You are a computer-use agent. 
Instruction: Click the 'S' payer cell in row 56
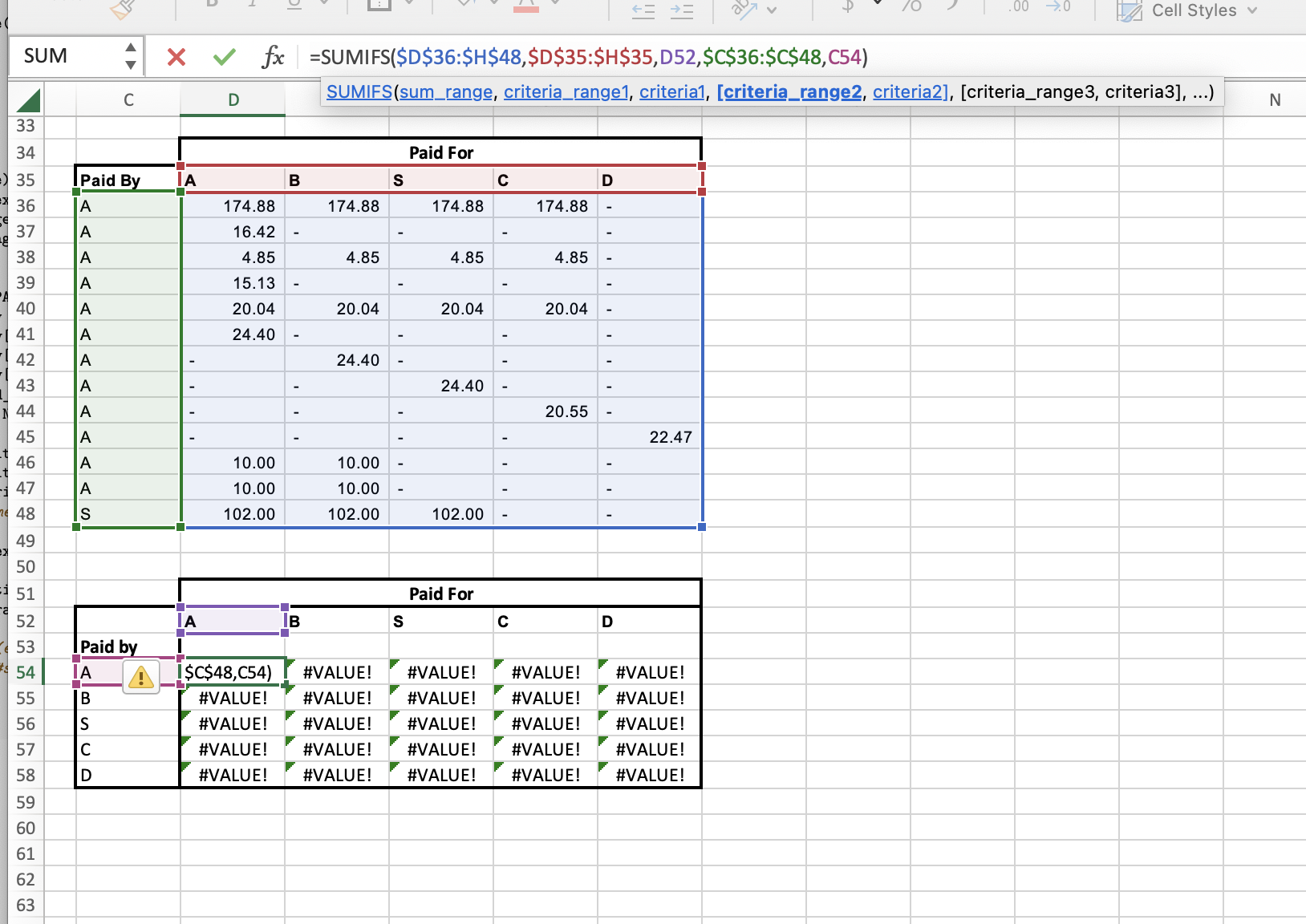coord(128,723)
